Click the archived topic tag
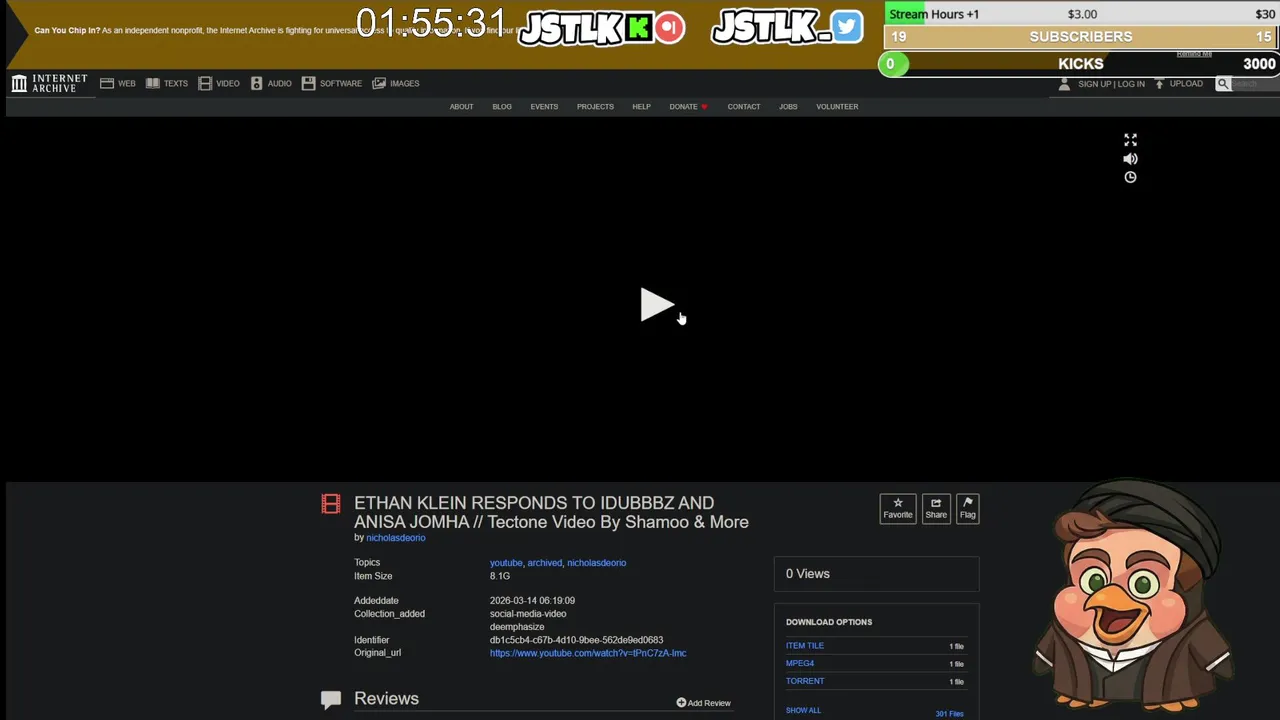1280x720 pixels. 544,563
